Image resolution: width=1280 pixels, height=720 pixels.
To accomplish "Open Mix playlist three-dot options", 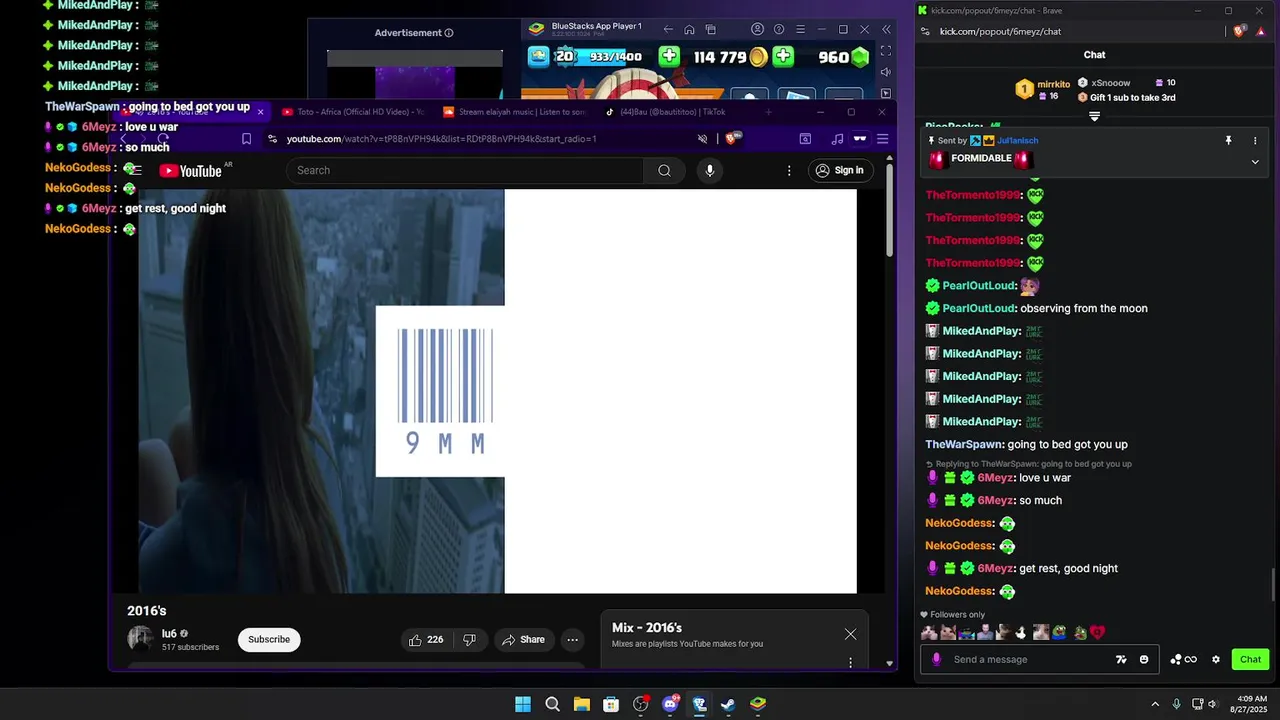I will pyautogui.click(x=850, y=662).
